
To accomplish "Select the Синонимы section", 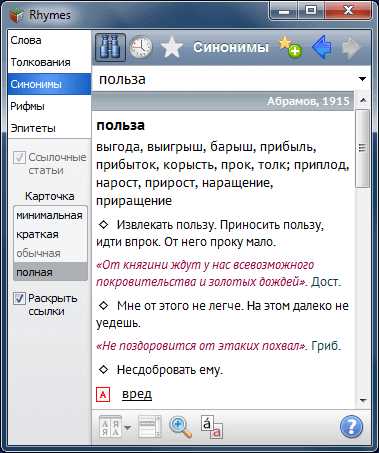I will pyautogui.click(x=49, y=84).
